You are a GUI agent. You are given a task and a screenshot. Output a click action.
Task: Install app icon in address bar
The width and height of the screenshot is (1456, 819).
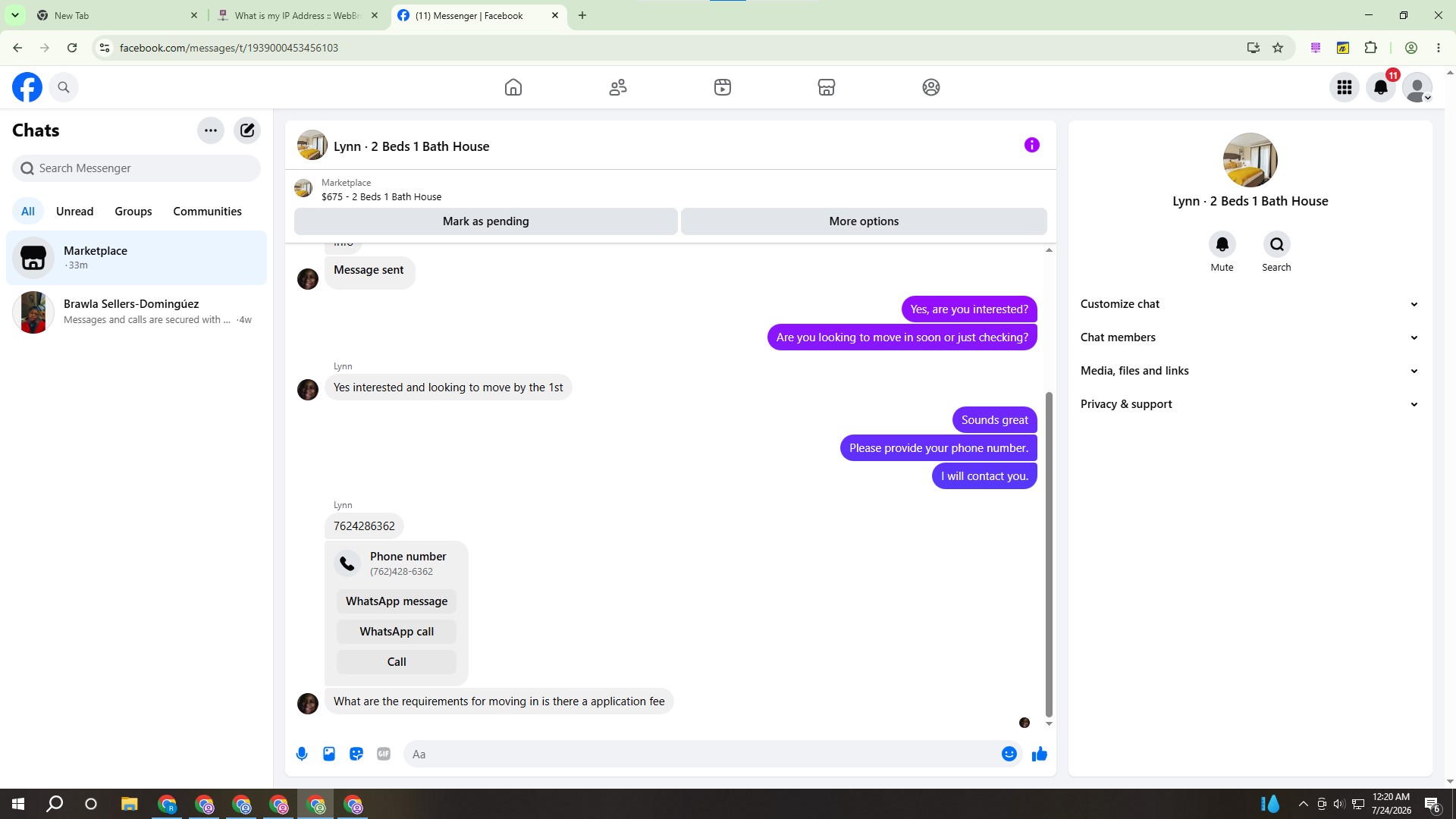[1254, 48]
